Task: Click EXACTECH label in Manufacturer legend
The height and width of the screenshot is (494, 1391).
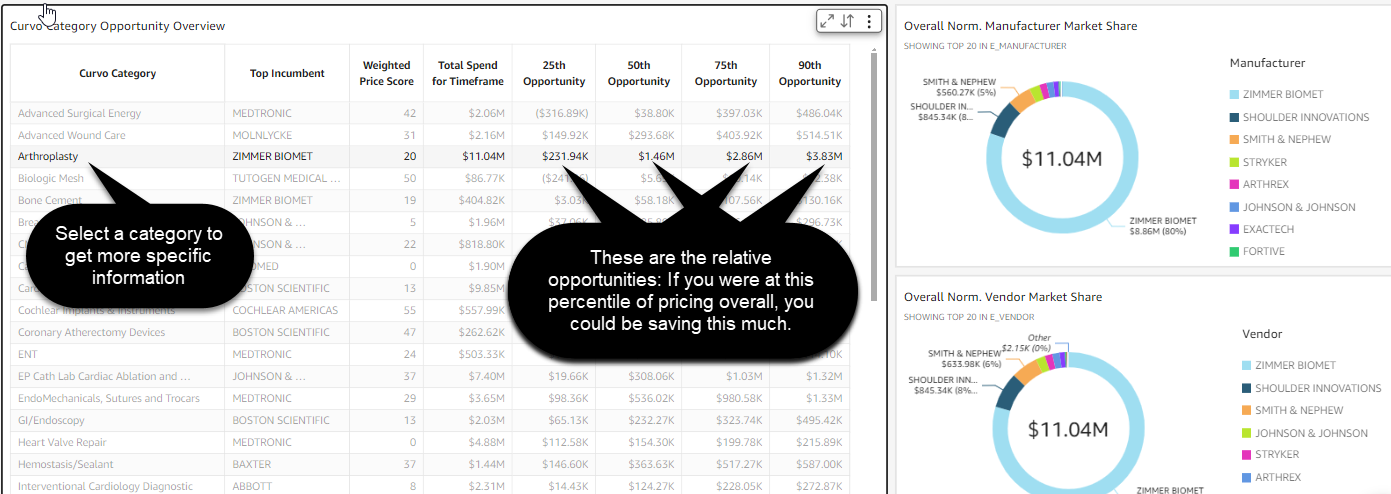Action: pos(1267,229)
